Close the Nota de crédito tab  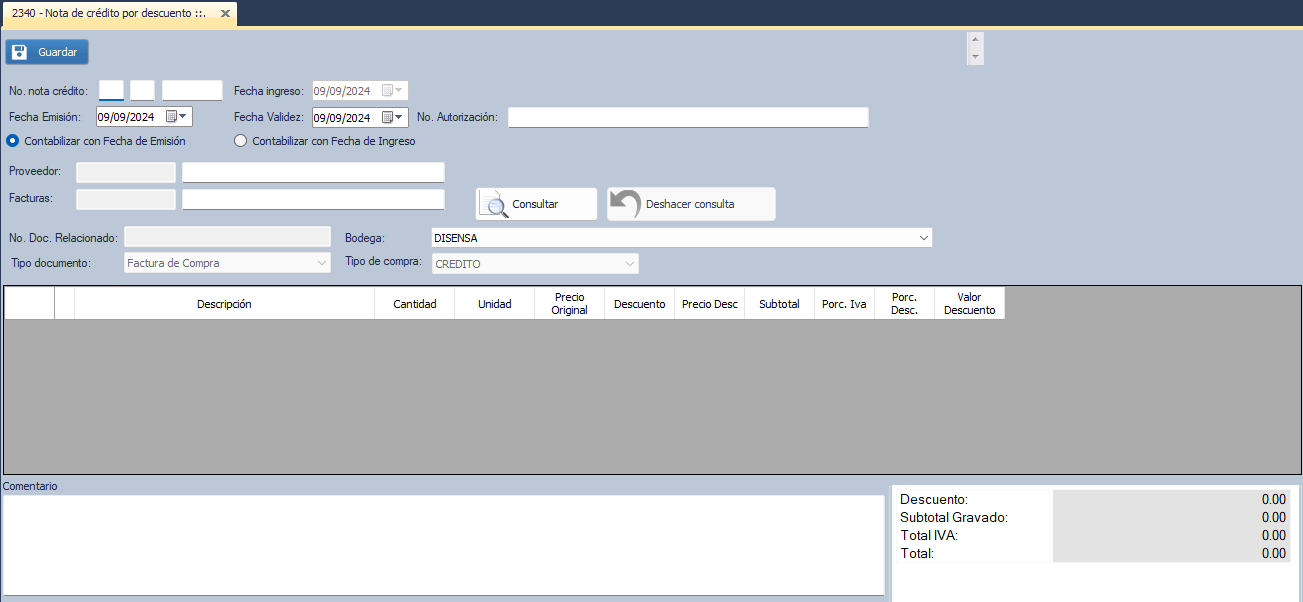click(225, 14)
